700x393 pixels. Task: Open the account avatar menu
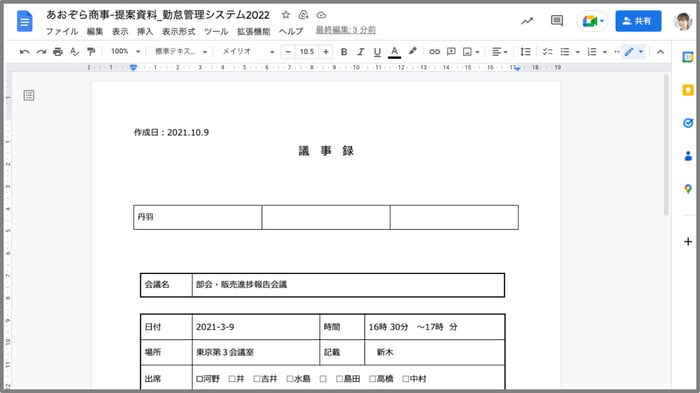click(x=683, y=21)
